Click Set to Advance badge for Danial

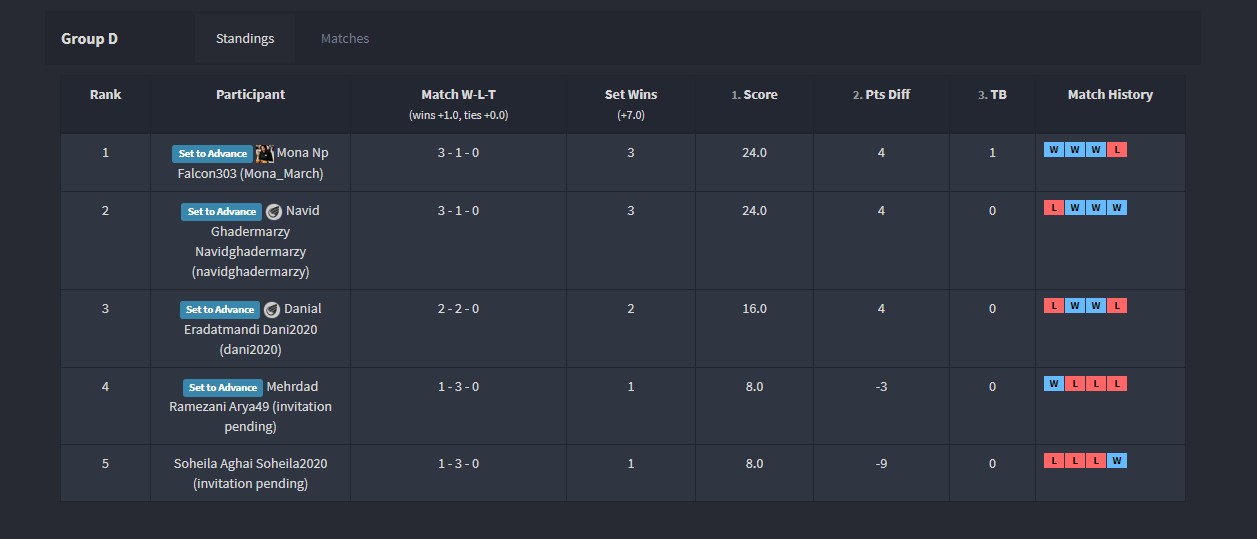pyautogui.click(x=220, y=310)
